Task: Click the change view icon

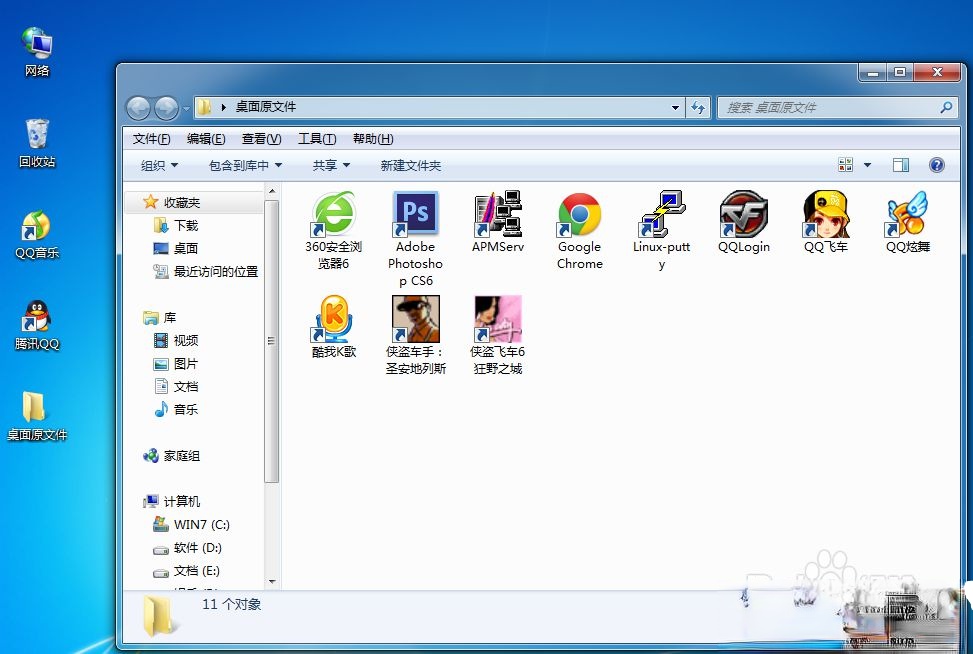Action: tap(845, 165)
